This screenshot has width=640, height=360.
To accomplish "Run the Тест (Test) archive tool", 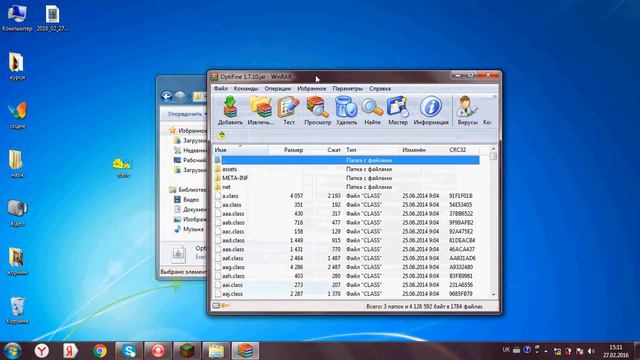I will (289, 111).
